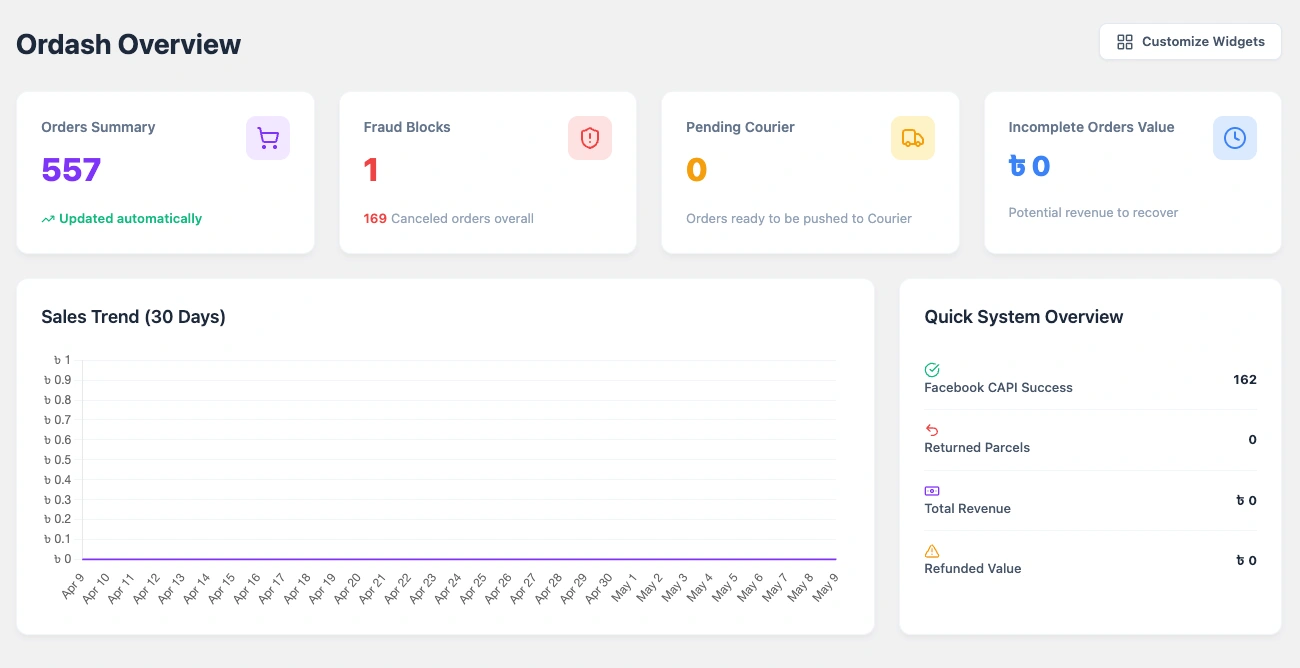1300x668 pixels.
Task: Click the Returned Parcels label
Action: coord(977,448)
